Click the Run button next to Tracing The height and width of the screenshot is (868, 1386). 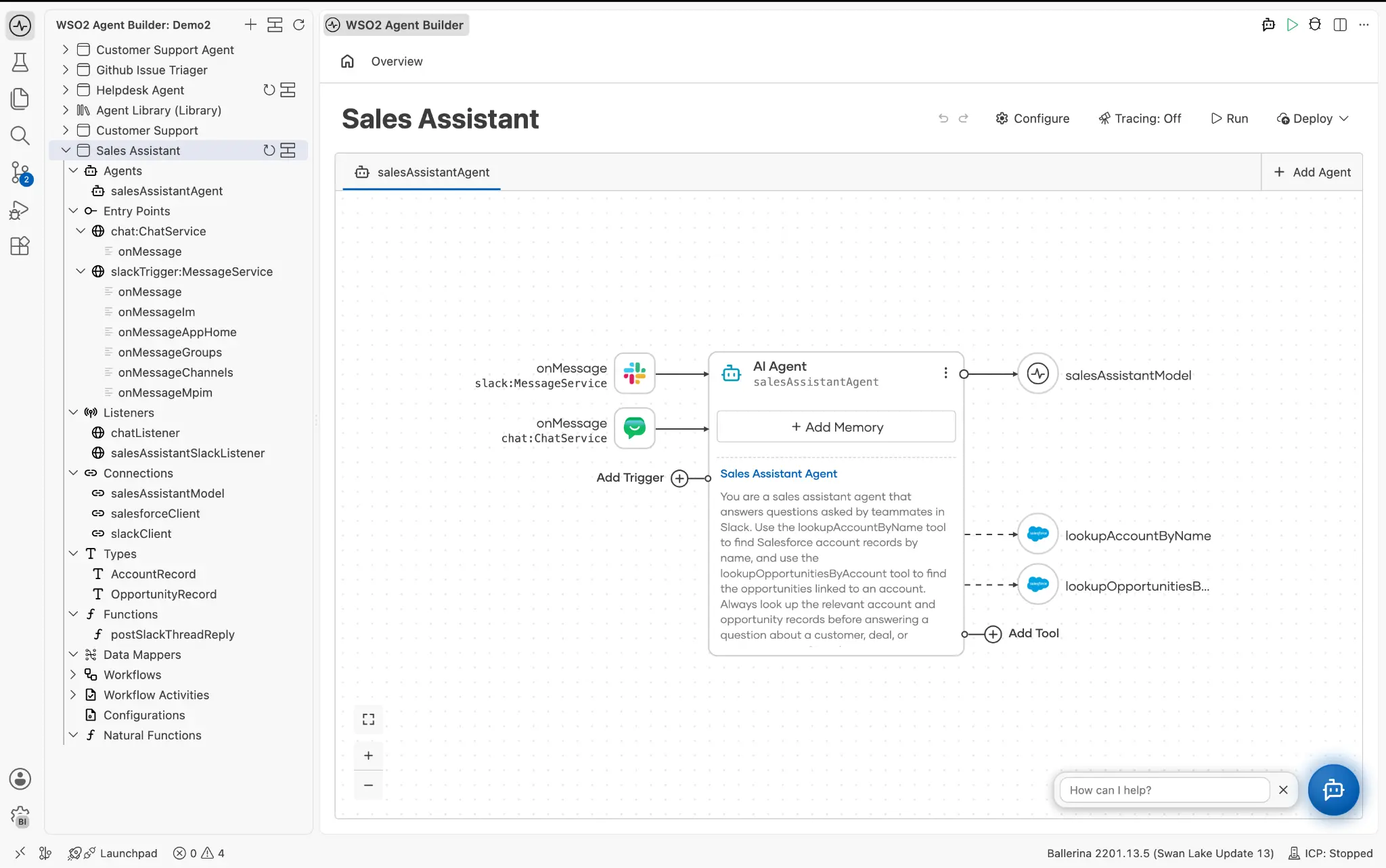pos(1230,118)
